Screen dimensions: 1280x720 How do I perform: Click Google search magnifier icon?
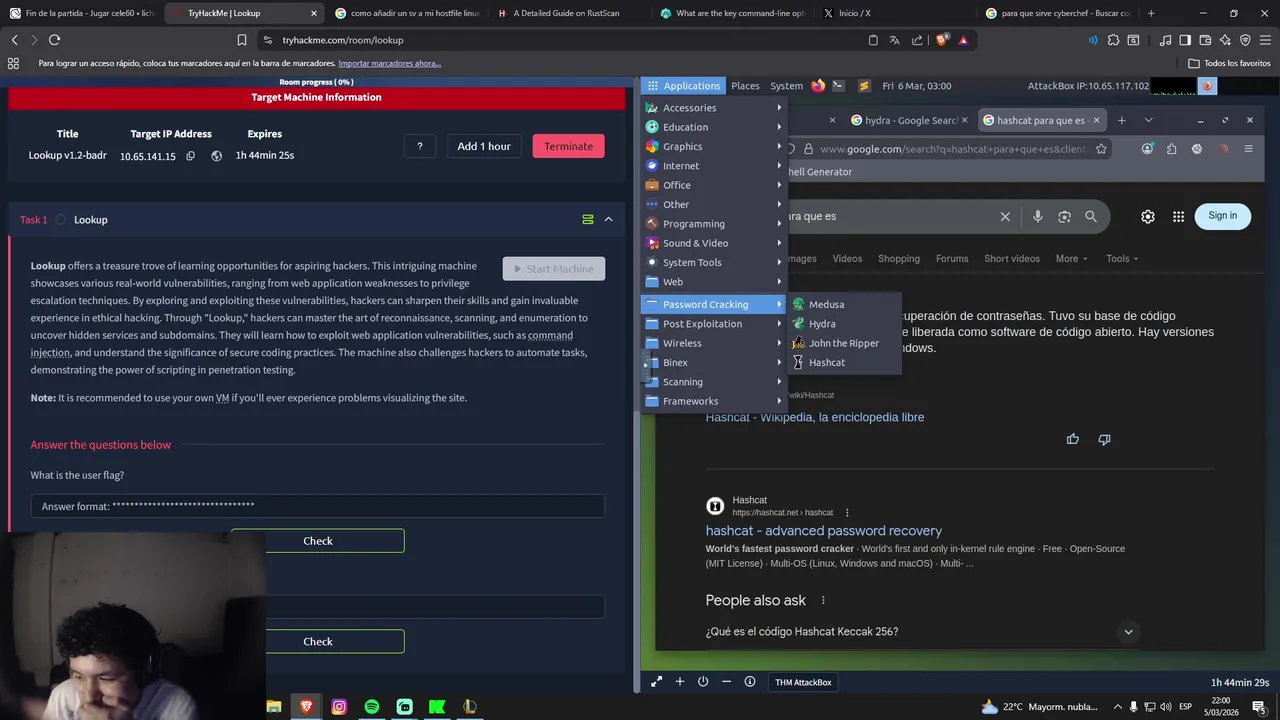pos(1091,216)
